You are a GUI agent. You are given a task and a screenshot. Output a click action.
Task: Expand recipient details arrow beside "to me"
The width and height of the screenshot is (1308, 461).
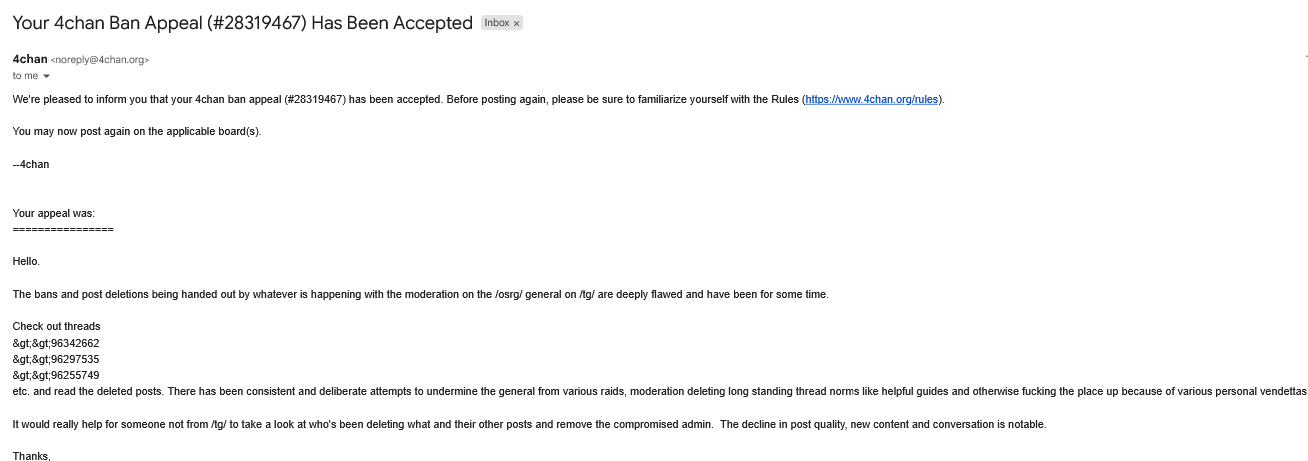tap(46, 76)
